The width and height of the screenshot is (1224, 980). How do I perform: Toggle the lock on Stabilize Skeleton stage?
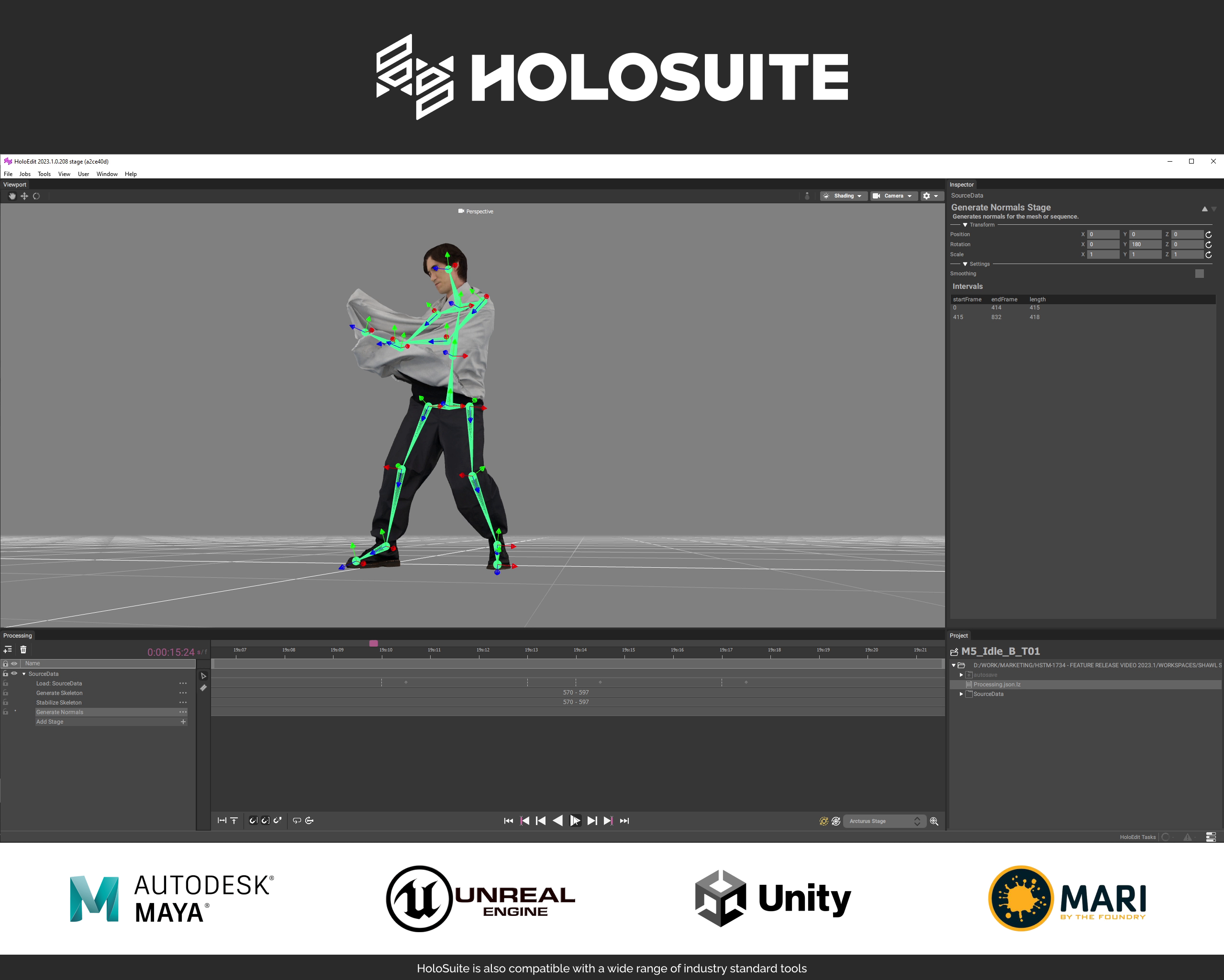(x=6, y=703)
